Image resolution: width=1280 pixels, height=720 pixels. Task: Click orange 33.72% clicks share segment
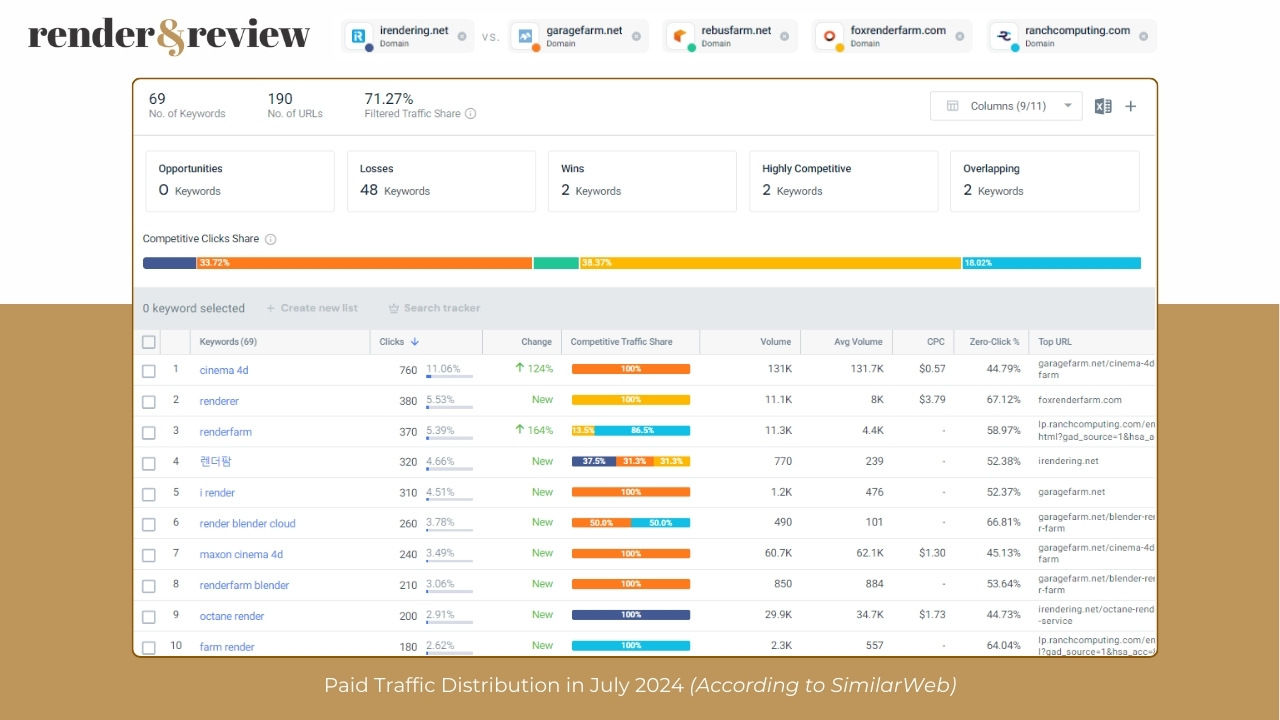point(364,263)
